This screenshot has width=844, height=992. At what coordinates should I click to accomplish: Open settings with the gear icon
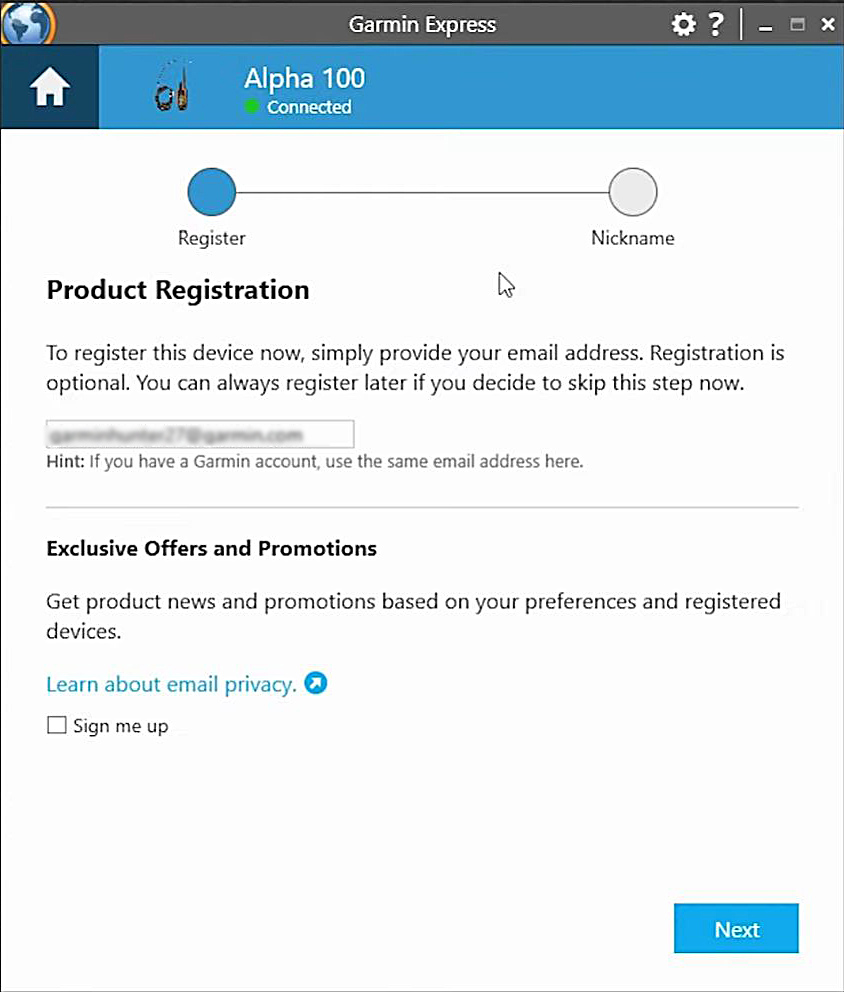tap(683, 25)
